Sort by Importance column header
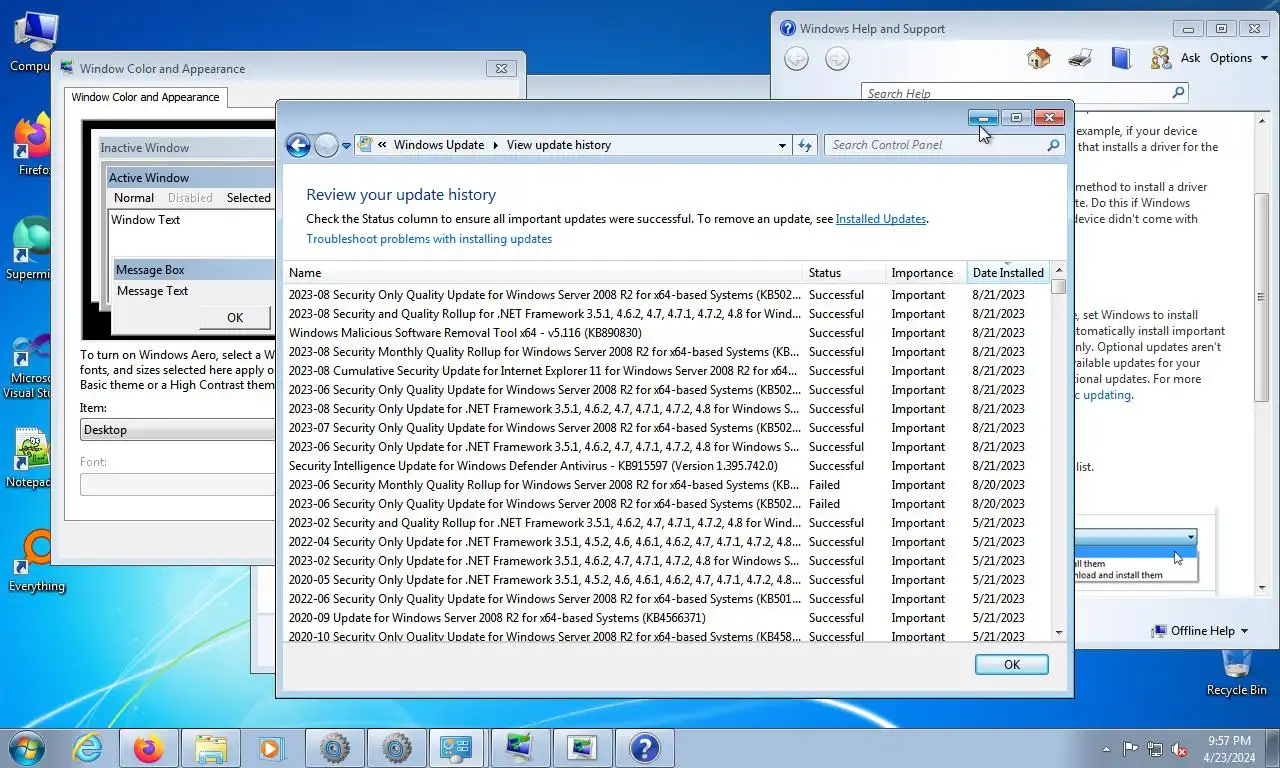 [x=926, y=273]
